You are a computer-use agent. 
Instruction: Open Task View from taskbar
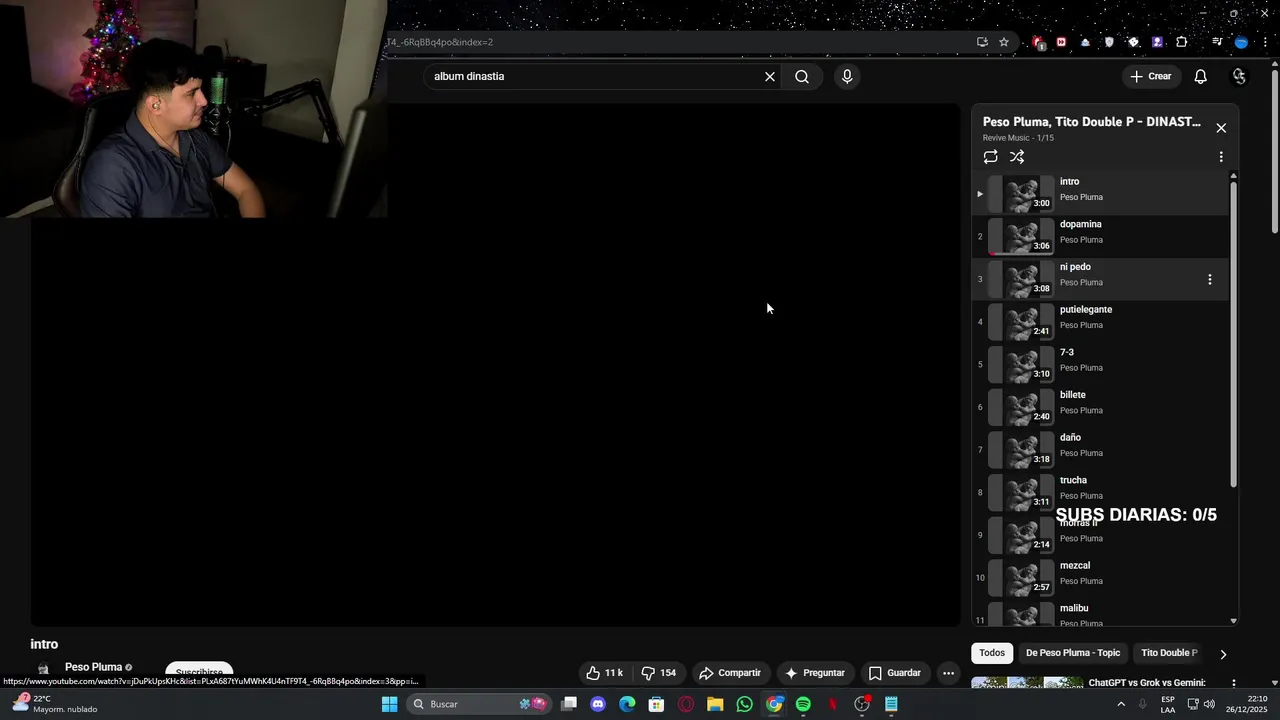pos(569,704)
